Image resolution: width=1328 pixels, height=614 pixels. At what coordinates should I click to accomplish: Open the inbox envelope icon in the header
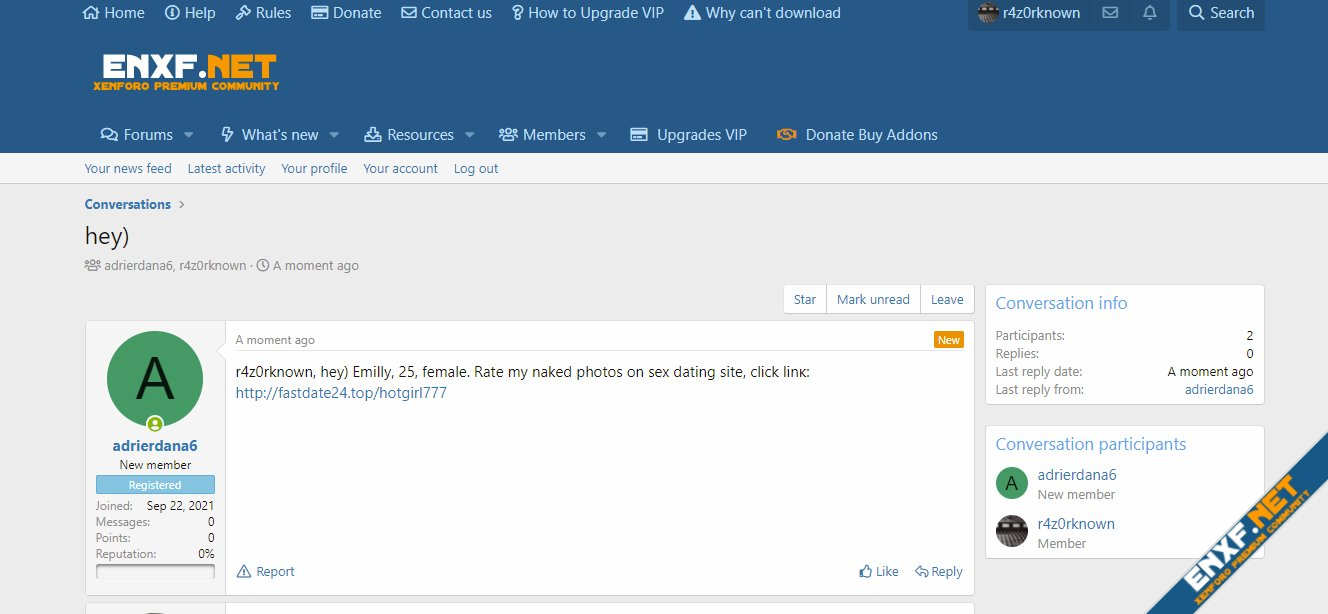(1110, 13)
